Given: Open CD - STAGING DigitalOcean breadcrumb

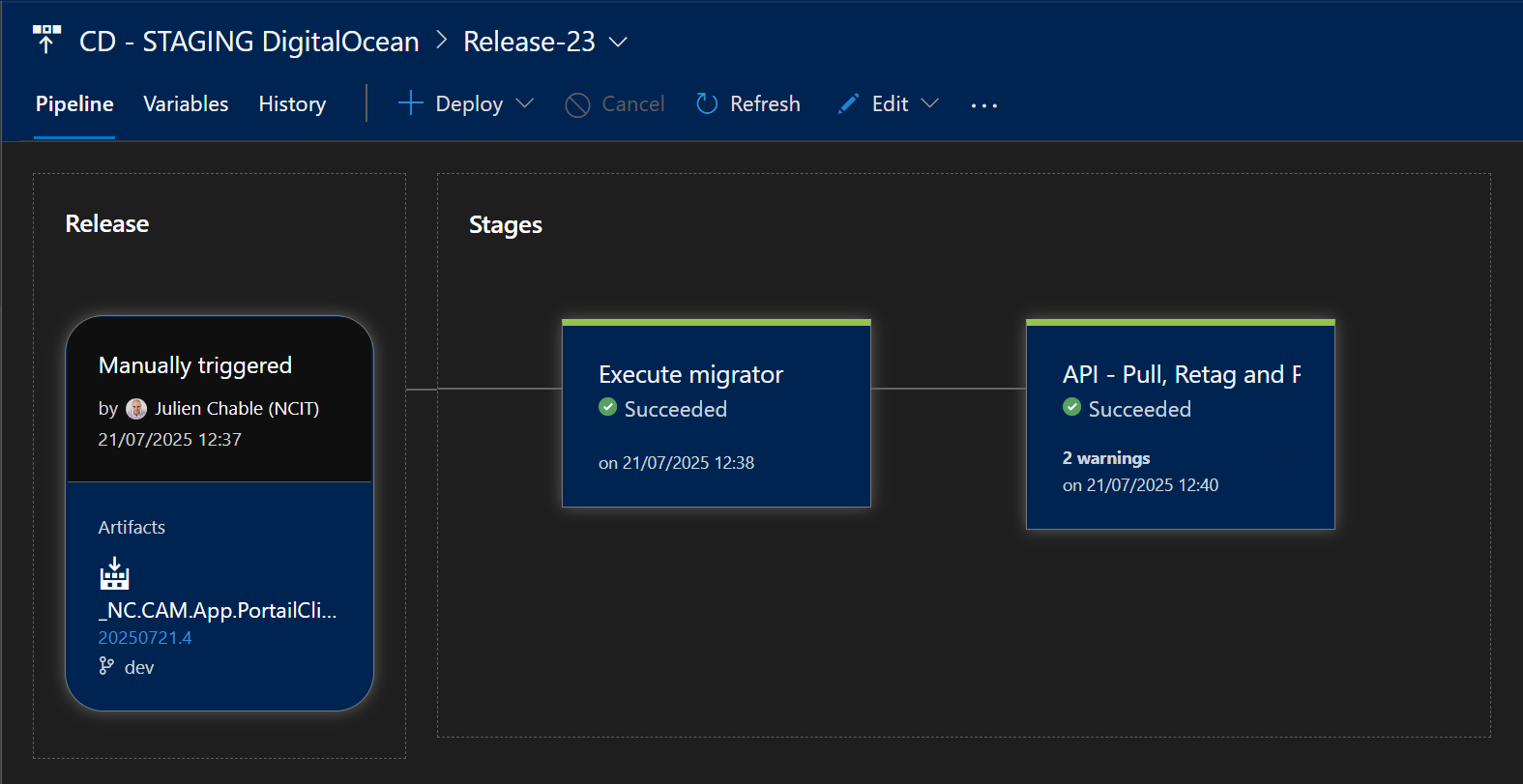Looking at the screenshot, I should point(249,42).
